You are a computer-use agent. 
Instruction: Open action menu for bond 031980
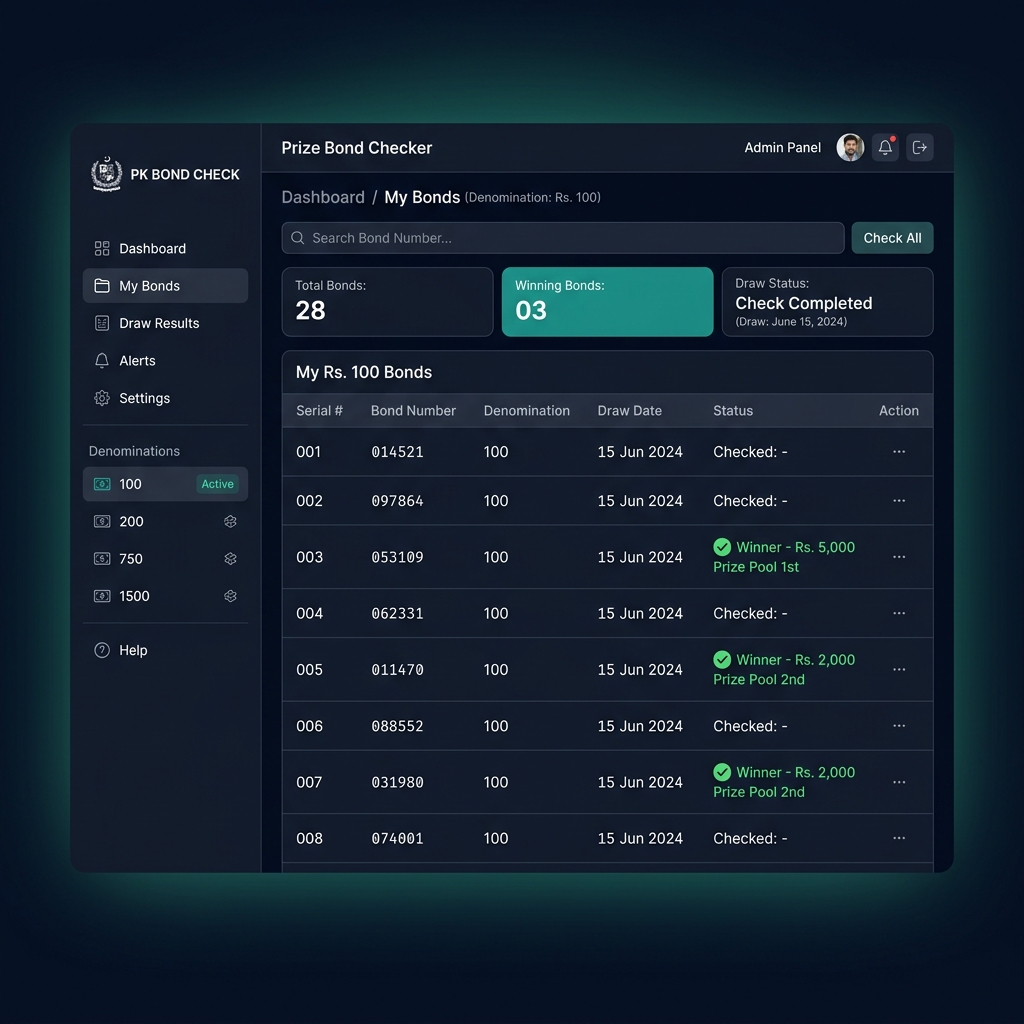899,782
